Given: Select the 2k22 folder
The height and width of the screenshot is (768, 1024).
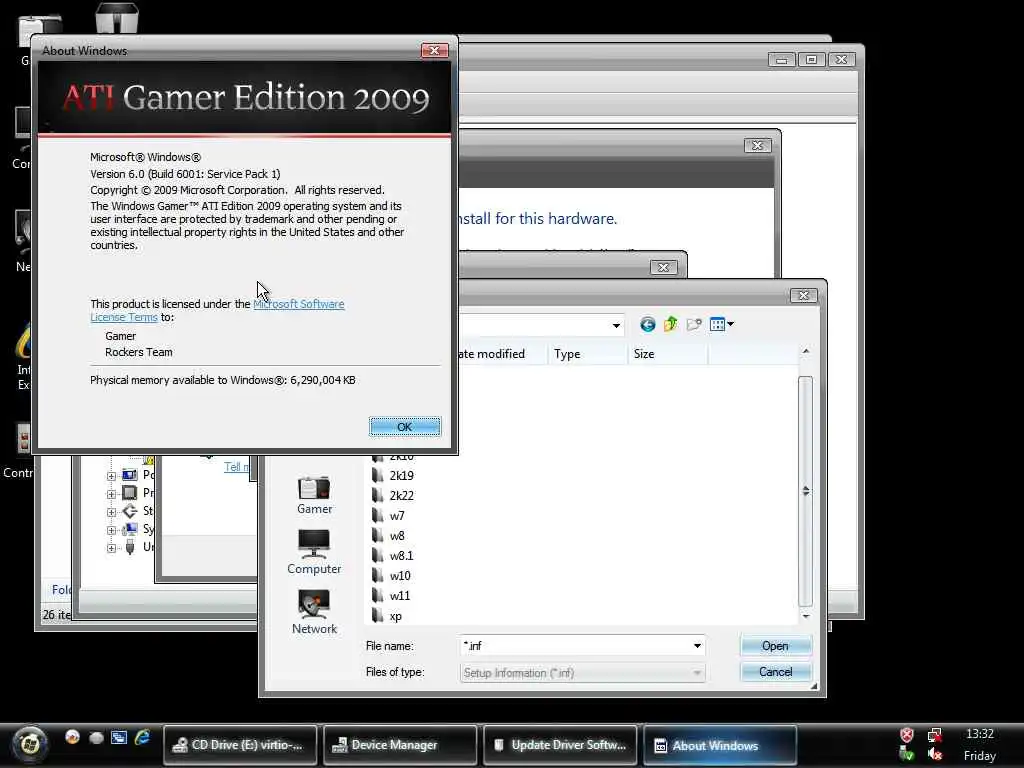Looking at the screenshot, I should [x=401, y=496].
